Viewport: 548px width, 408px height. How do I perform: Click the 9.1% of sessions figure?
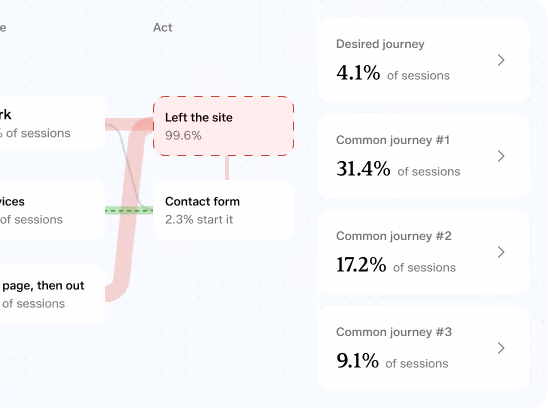coord(392,361)
